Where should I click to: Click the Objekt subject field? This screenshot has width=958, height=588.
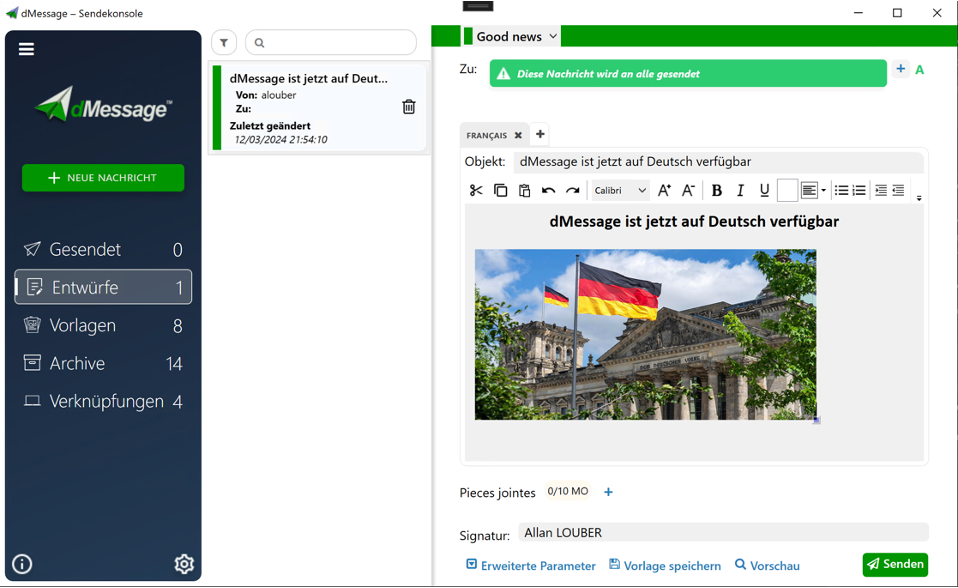coord(717,162)
